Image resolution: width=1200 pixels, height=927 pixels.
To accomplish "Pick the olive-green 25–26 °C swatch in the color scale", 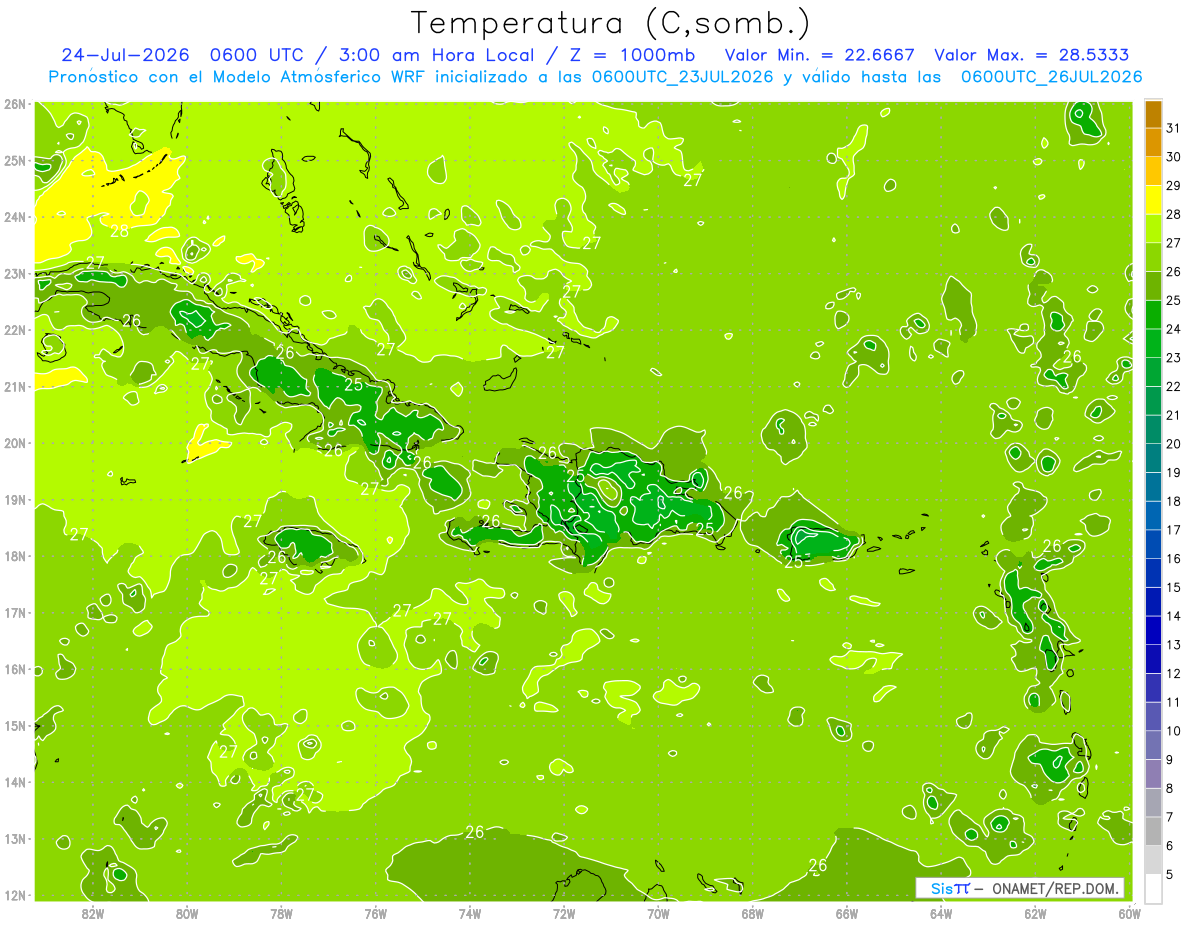I will point(1153,286).
